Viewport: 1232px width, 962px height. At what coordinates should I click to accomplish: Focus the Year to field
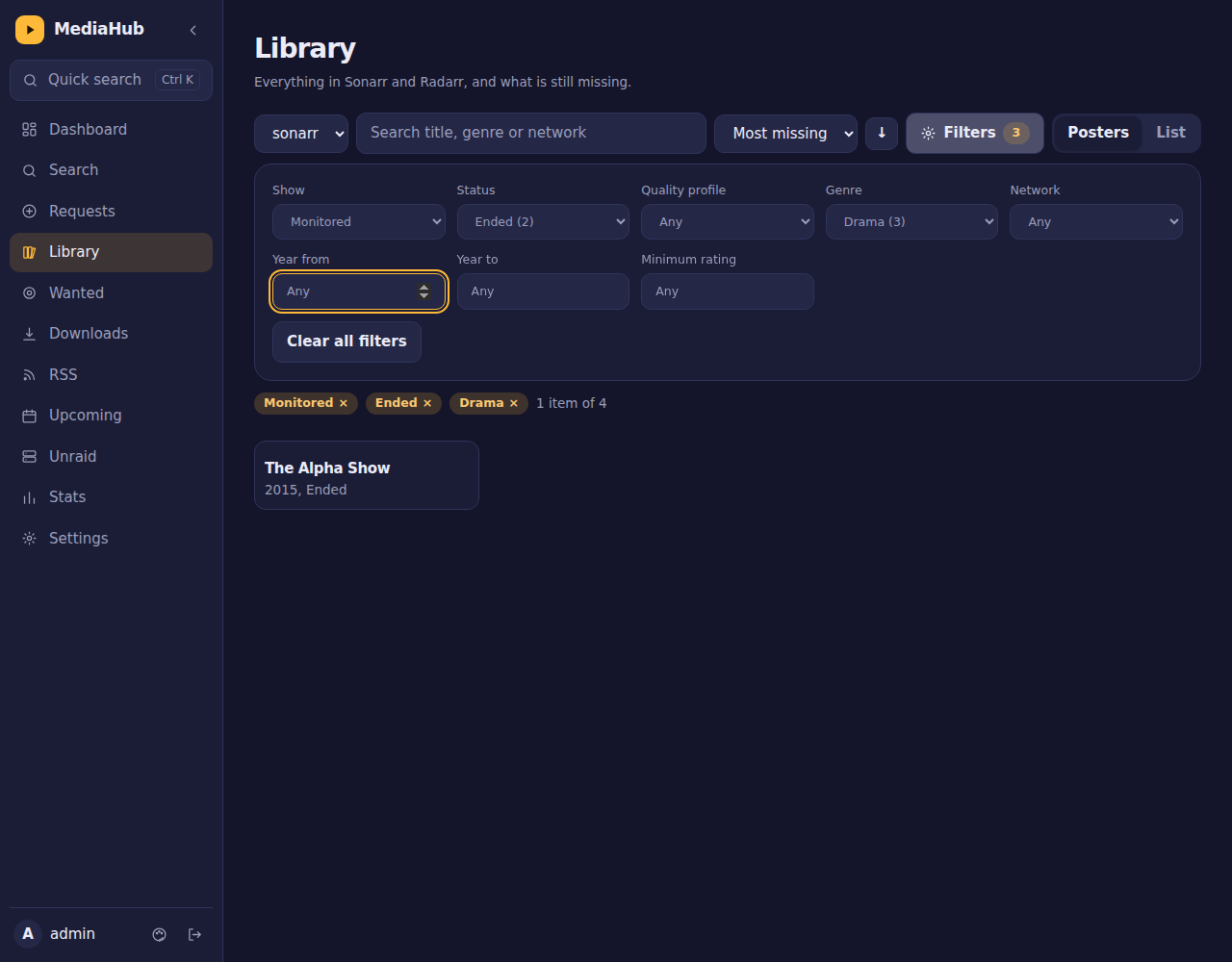pos(543,291)
